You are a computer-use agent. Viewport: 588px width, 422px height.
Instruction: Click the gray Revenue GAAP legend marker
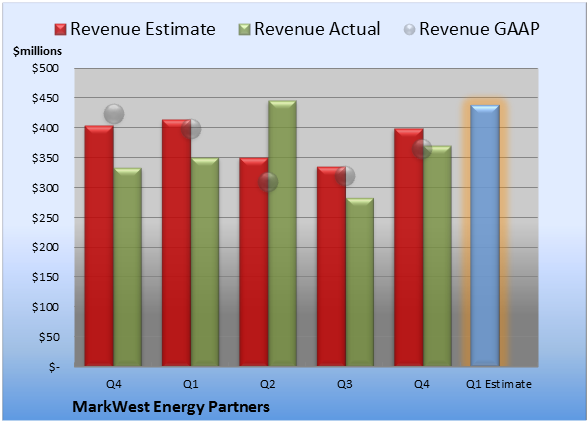click(410, 30)
